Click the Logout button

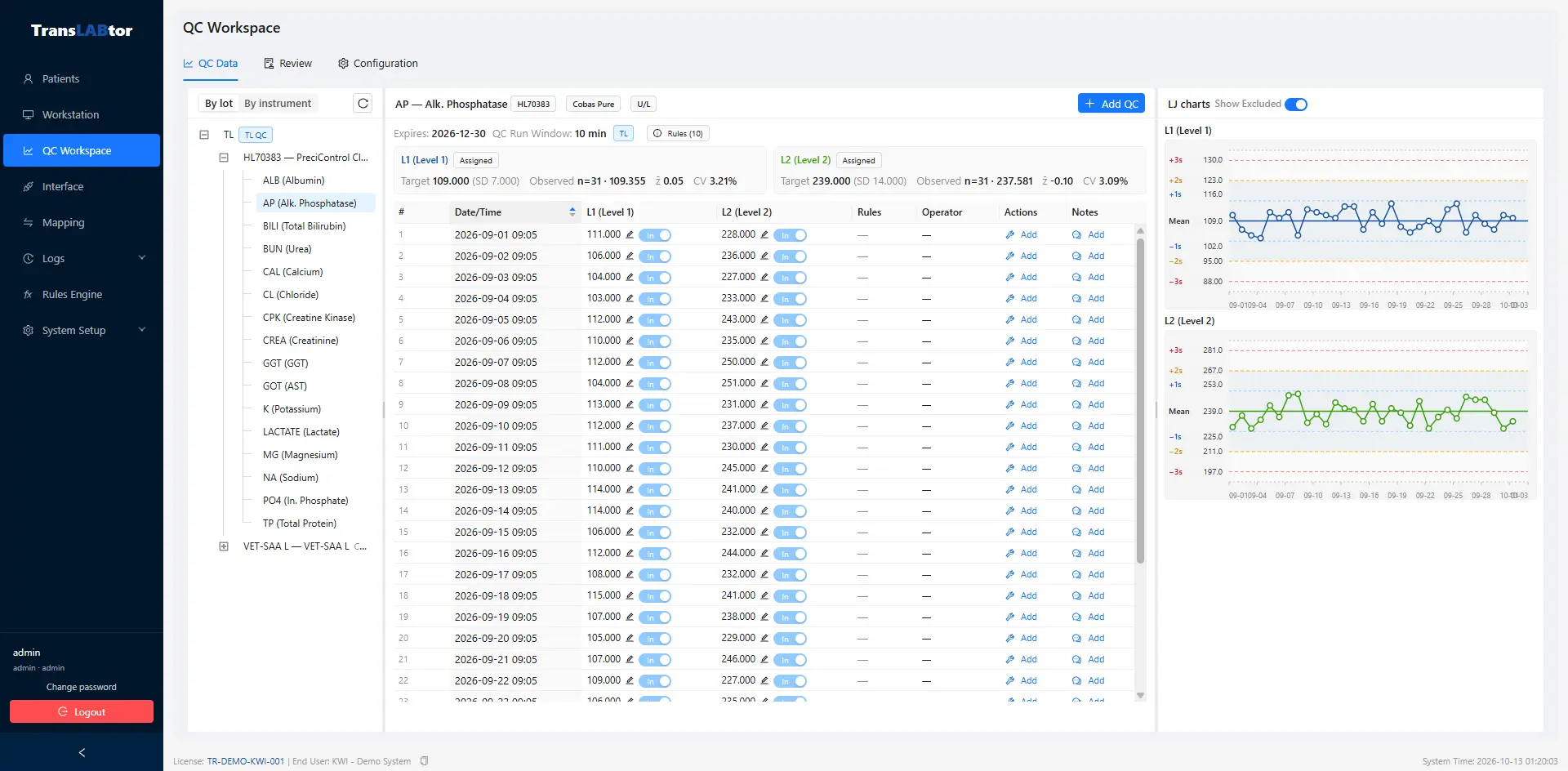(82, 712)
